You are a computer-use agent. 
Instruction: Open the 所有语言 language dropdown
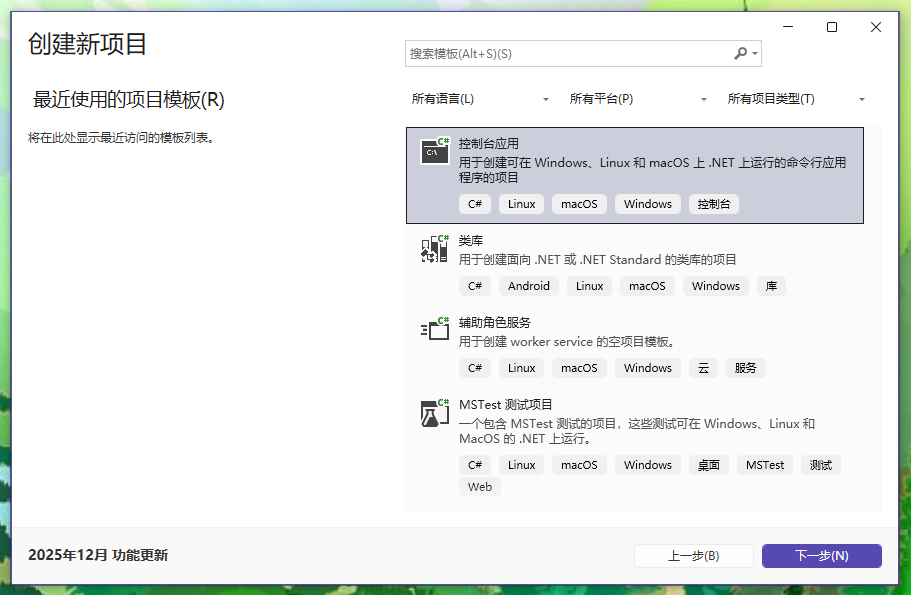click(x=480, y=98)
